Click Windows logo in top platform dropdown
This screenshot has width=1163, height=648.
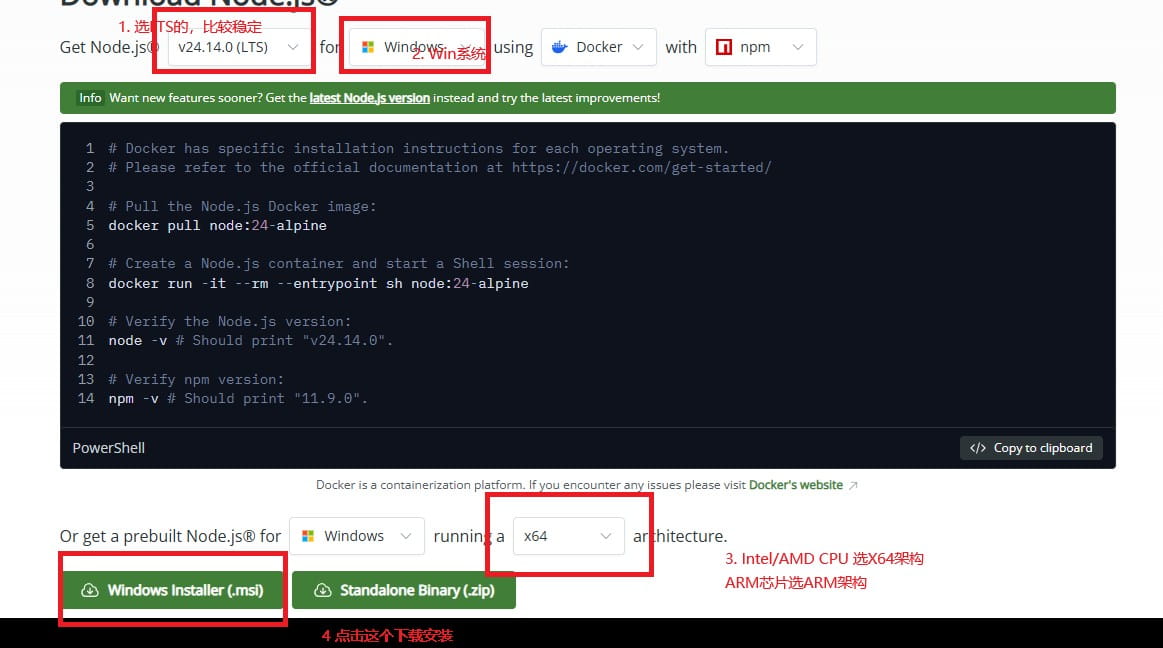[x=368, y=47]
